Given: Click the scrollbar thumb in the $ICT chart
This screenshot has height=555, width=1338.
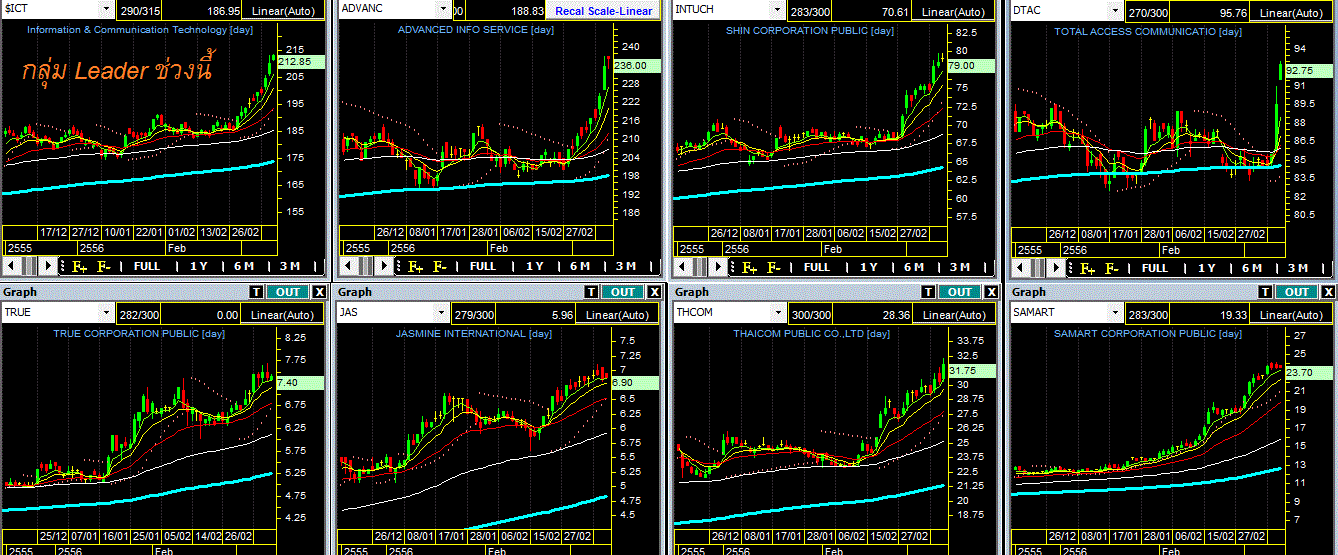Looking at the screenshot, I should tap(30, 266).
